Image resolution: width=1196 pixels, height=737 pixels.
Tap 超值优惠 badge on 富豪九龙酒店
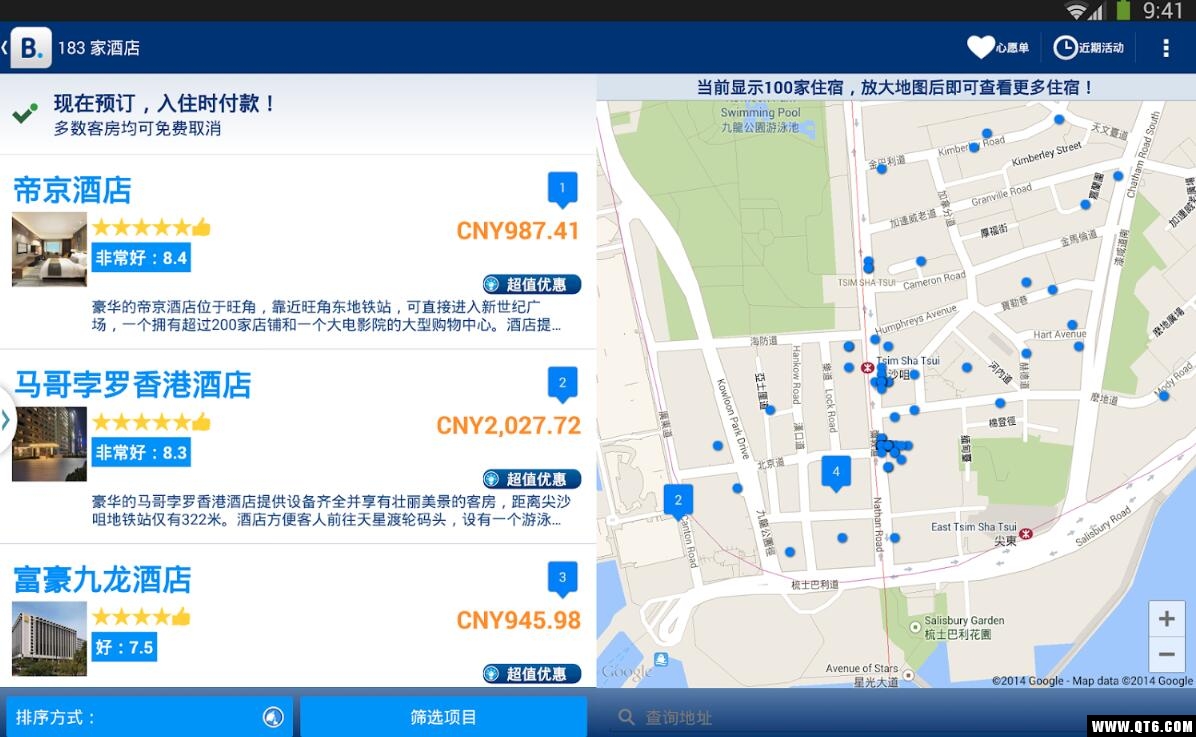(x=532, y=674)
